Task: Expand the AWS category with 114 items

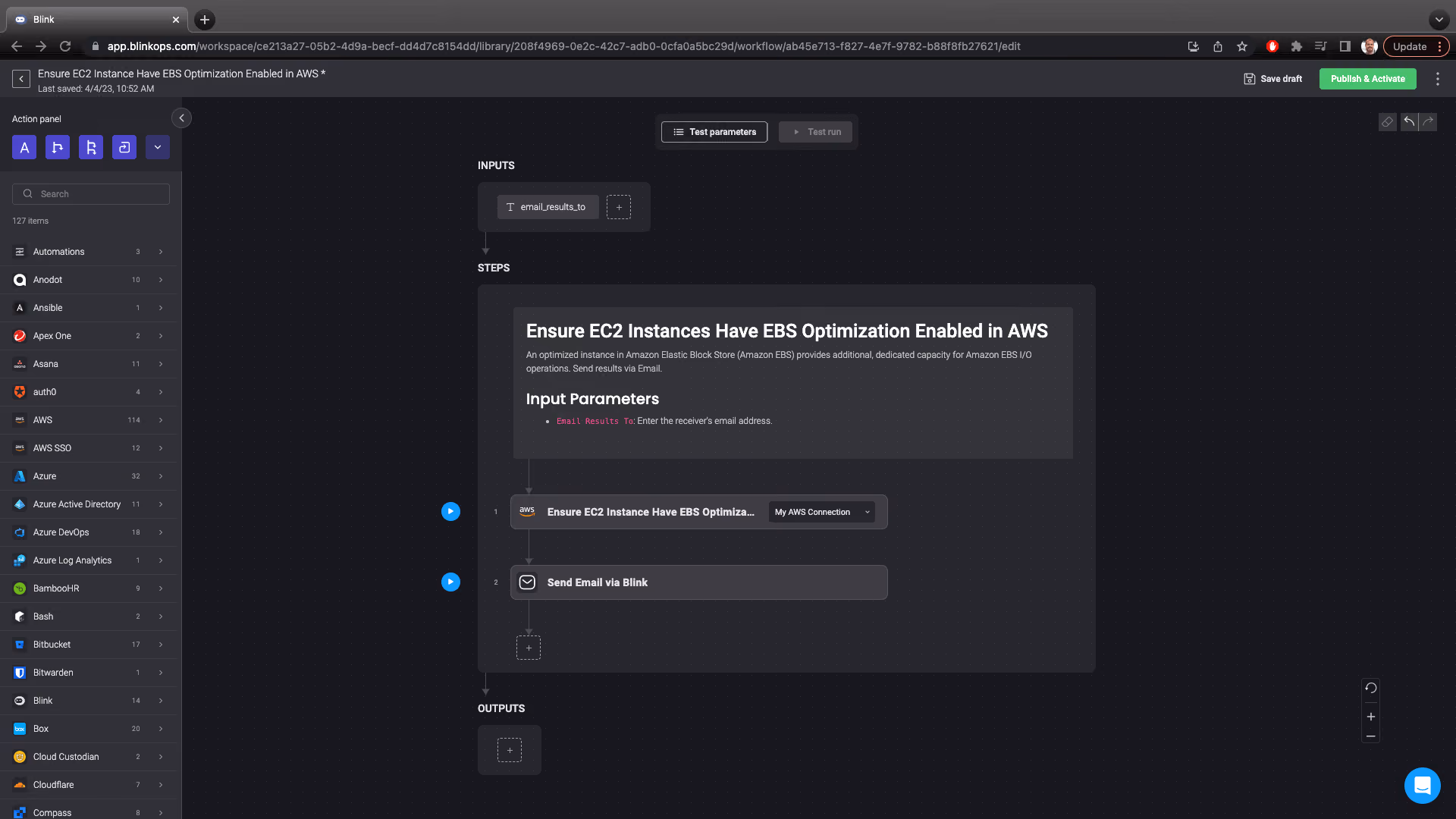Action: 88,420
